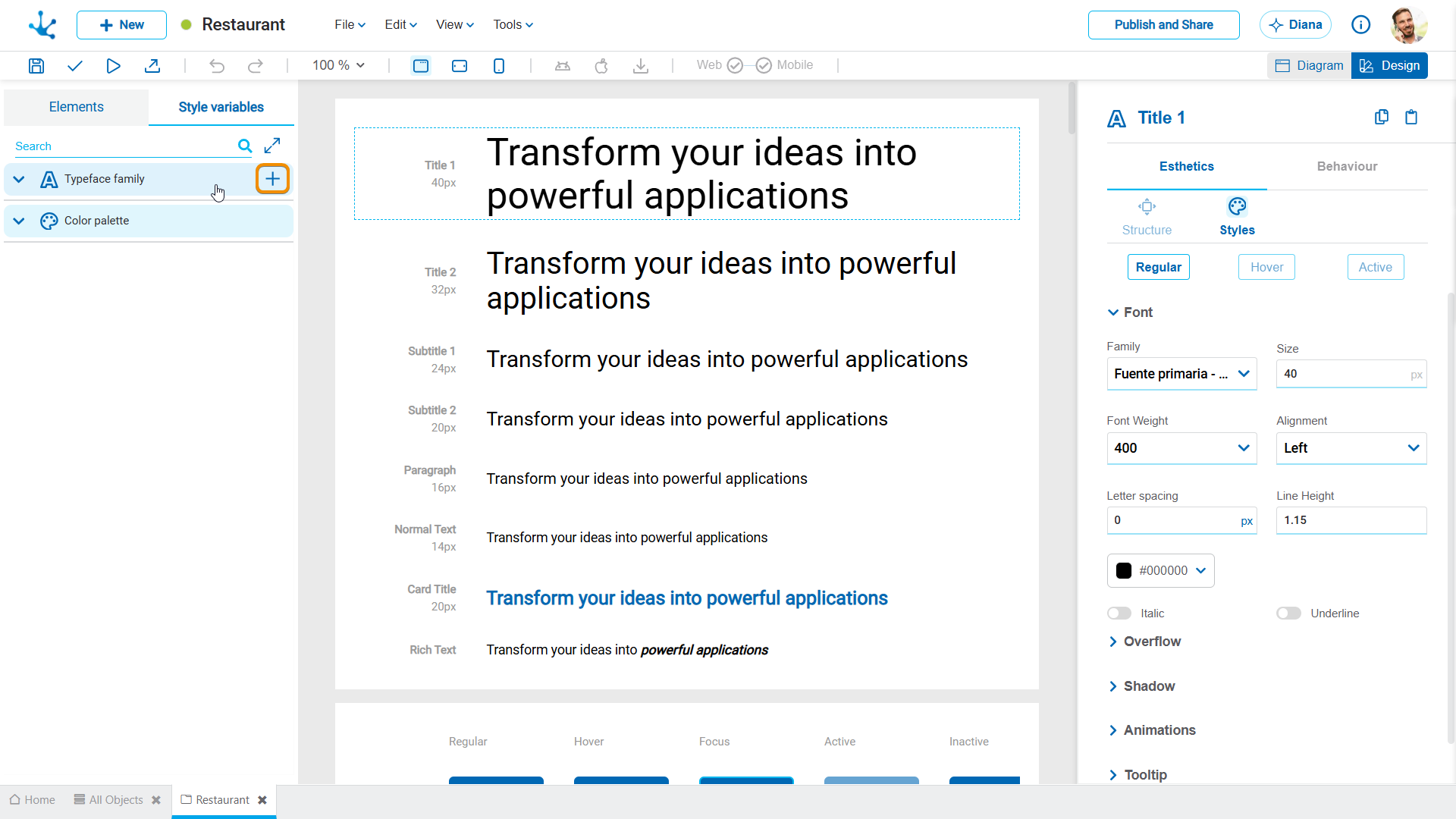1456x819 pixels.
Task: Collapse the Color palette section
Action: coord(19,221)
